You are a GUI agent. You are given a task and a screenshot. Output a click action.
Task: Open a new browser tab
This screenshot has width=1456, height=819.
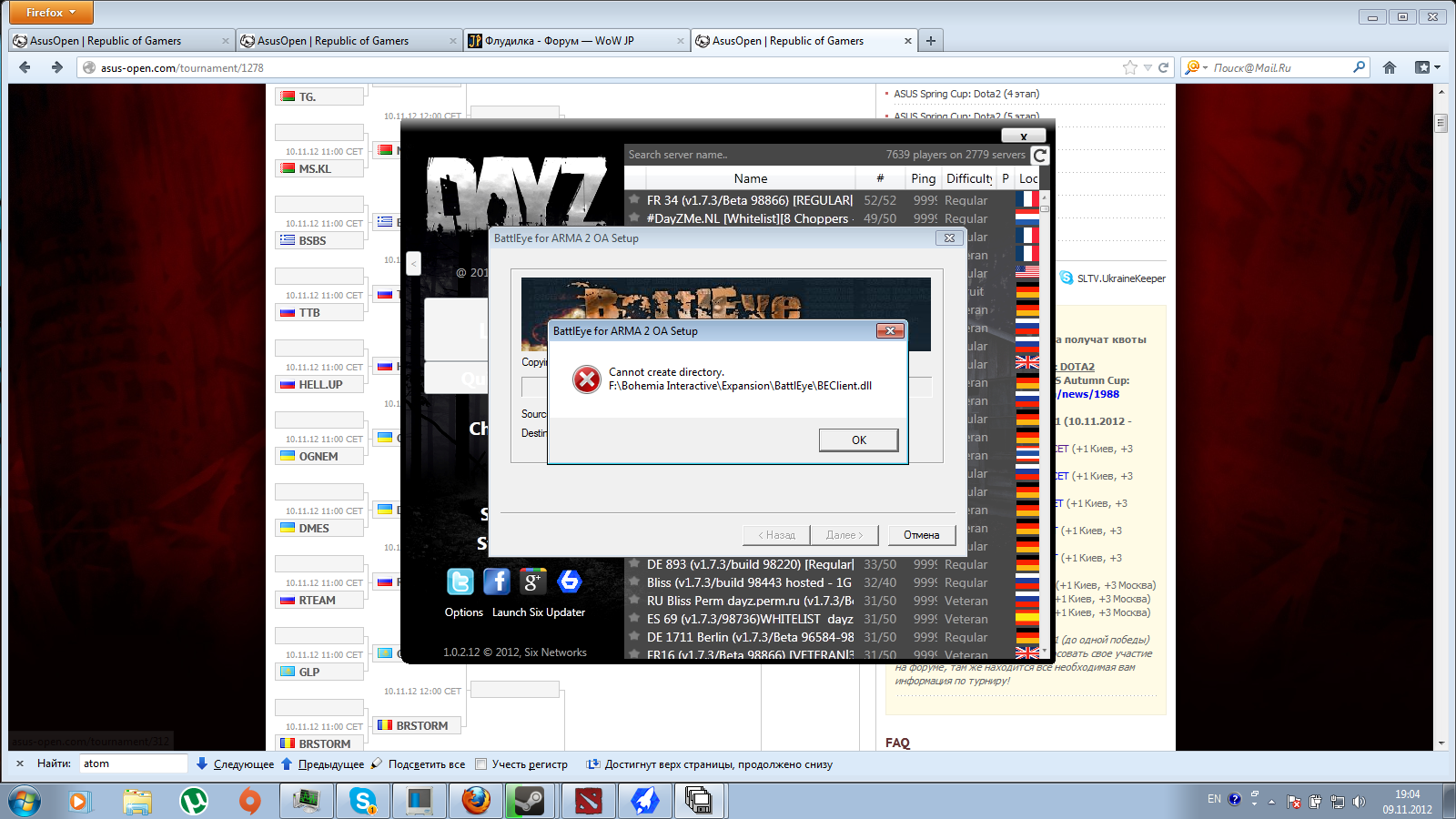point(930,41)
